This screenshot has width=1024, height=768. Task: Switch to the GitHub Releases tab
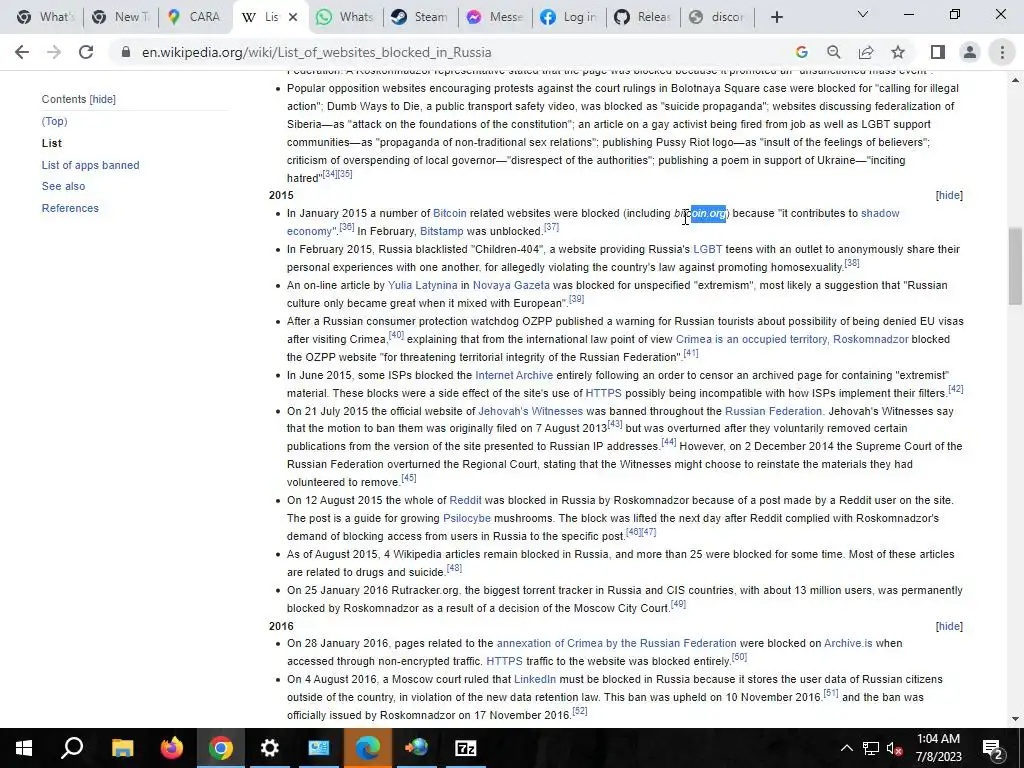[x=643, y=17]
